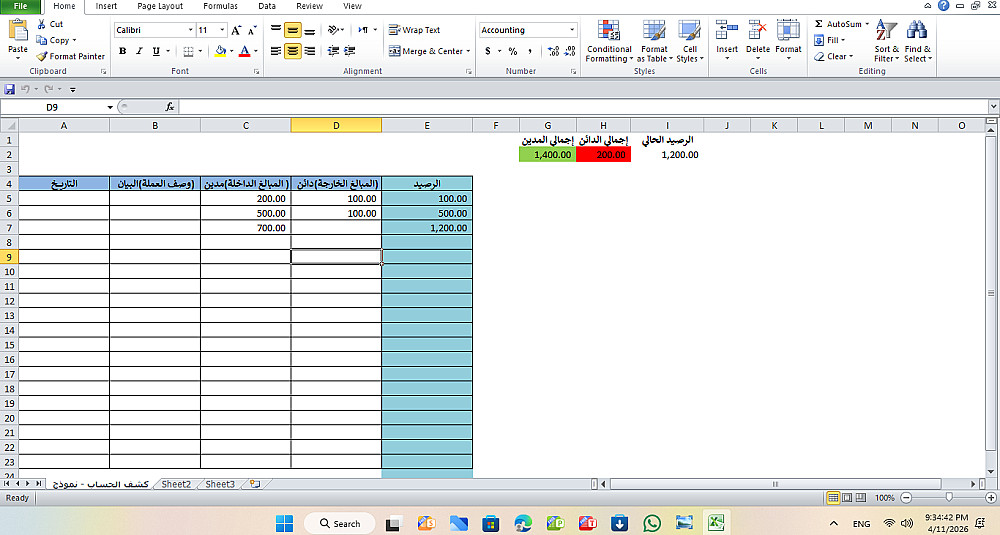Click the Copy icon

click(x=41, y=40)
